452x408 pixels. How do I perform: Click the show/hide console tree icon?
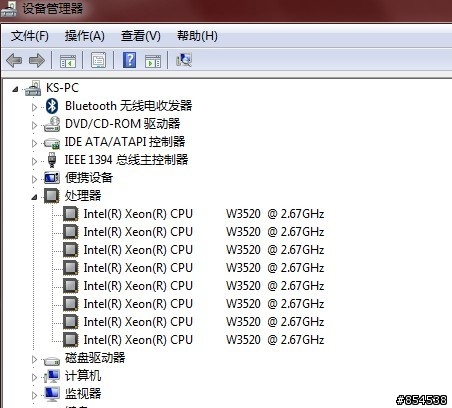click(x=68, y=61)
